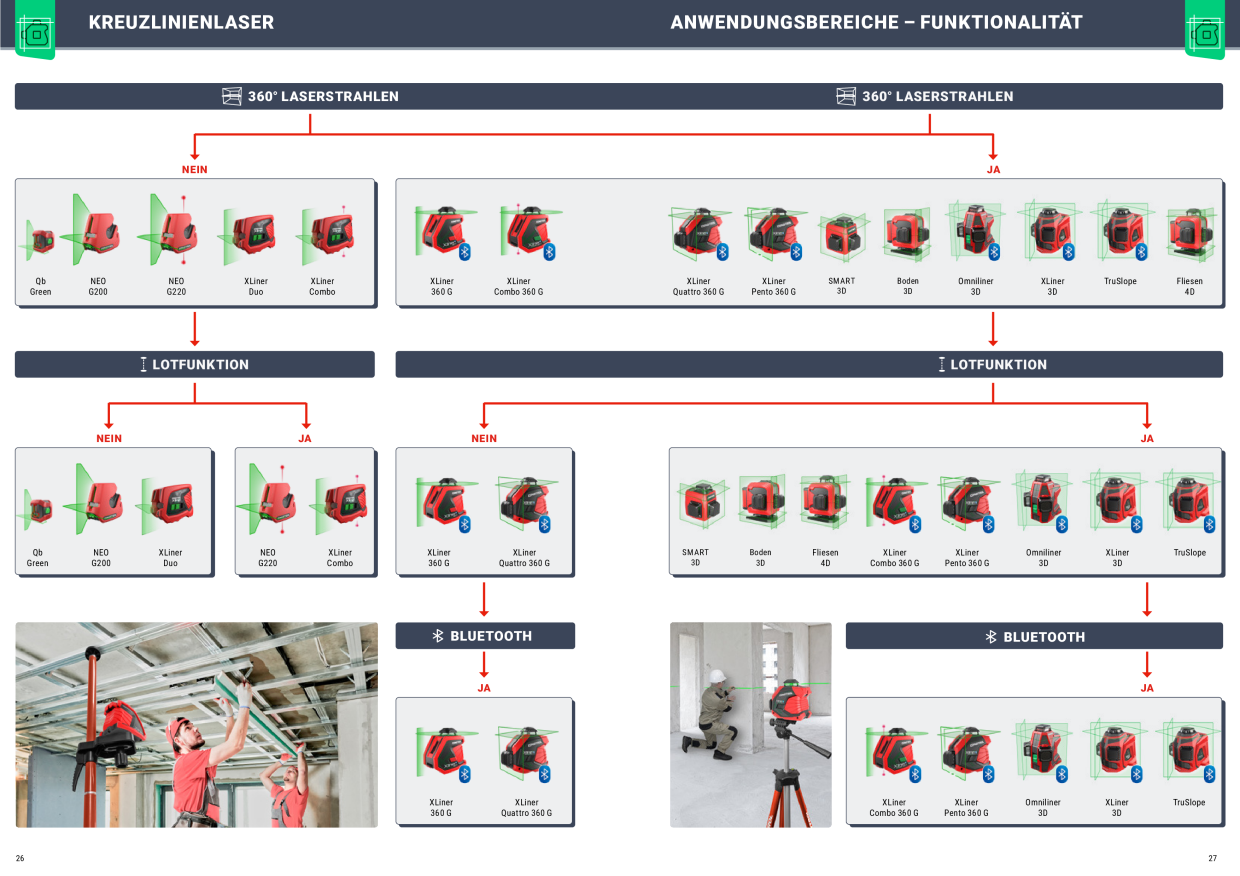Select the Qb Green laser image in the 360° NEIN panel
The width and height of the screenshot is (1240, 876).
39,240
